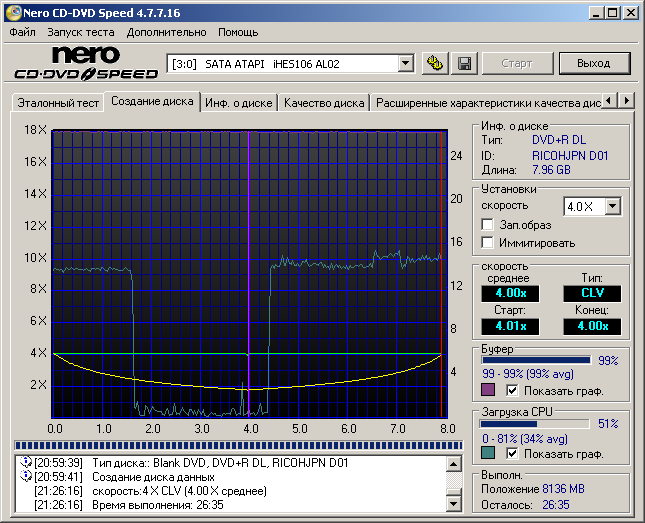Click the log scroll down arrow
645x523 pixels.
point(454,504)
